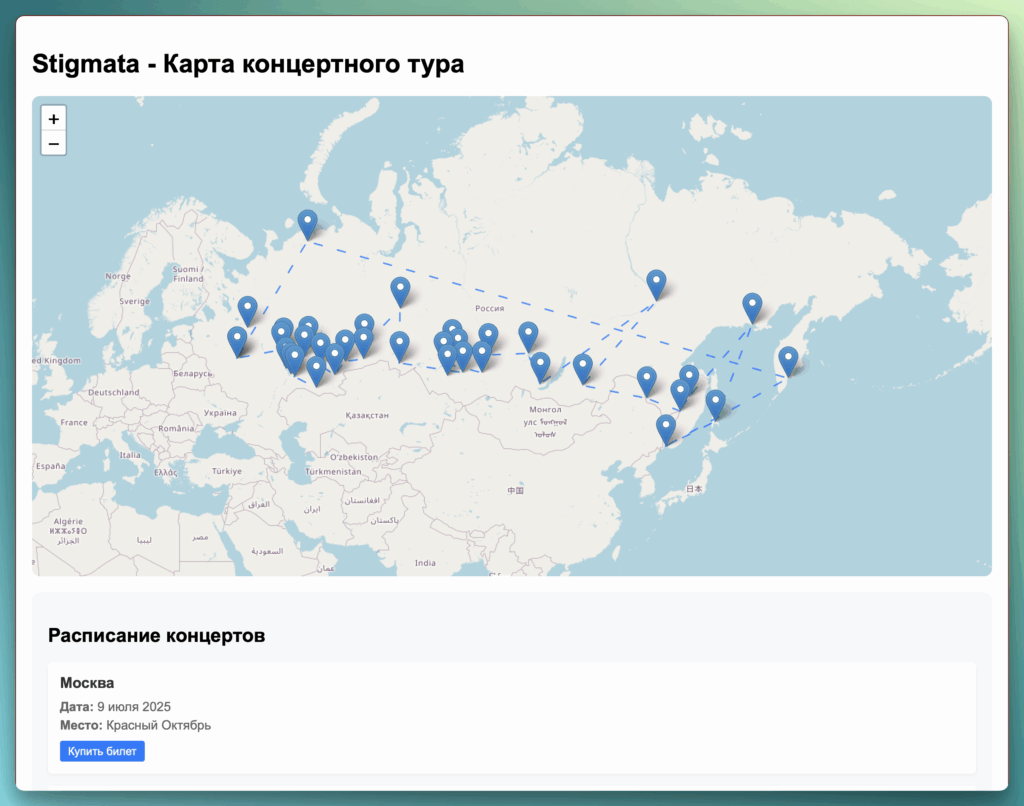
Task: Select the Magadan marker on the Okhotsk coast
Action: pyautogui.click(x=752, y=308)
